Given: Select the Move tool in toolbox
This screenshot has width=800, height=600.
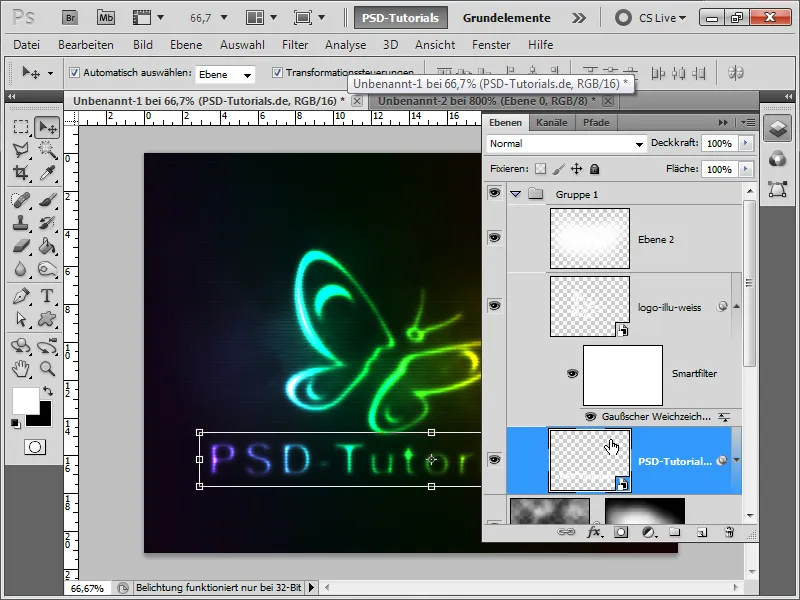Looking at the screenshot, I should click(x=47, y=127).
